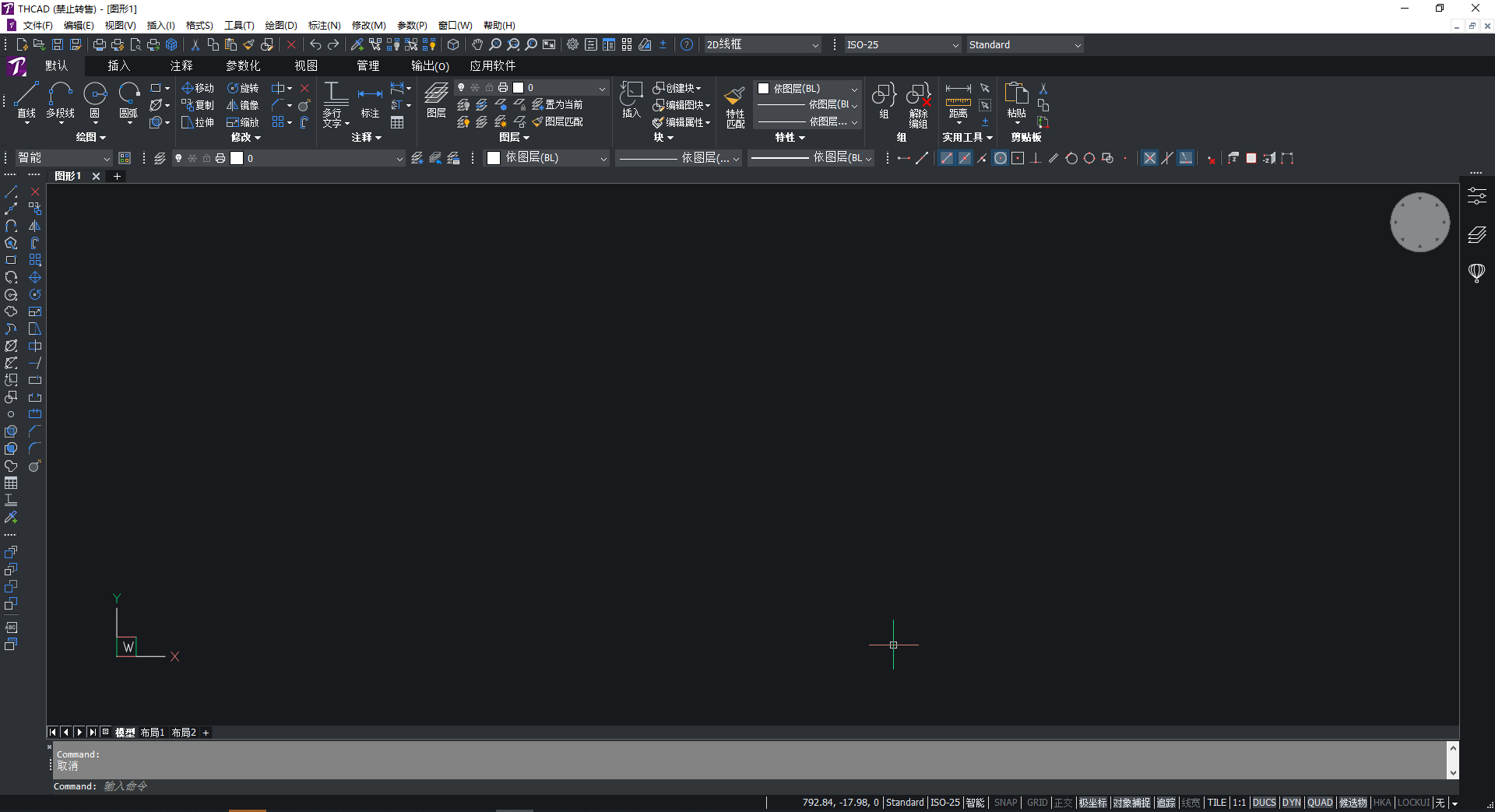Toggle SNAP mode in status bar
Viewport: 1495px width, 812px height.
click(x=1005, y=803)
